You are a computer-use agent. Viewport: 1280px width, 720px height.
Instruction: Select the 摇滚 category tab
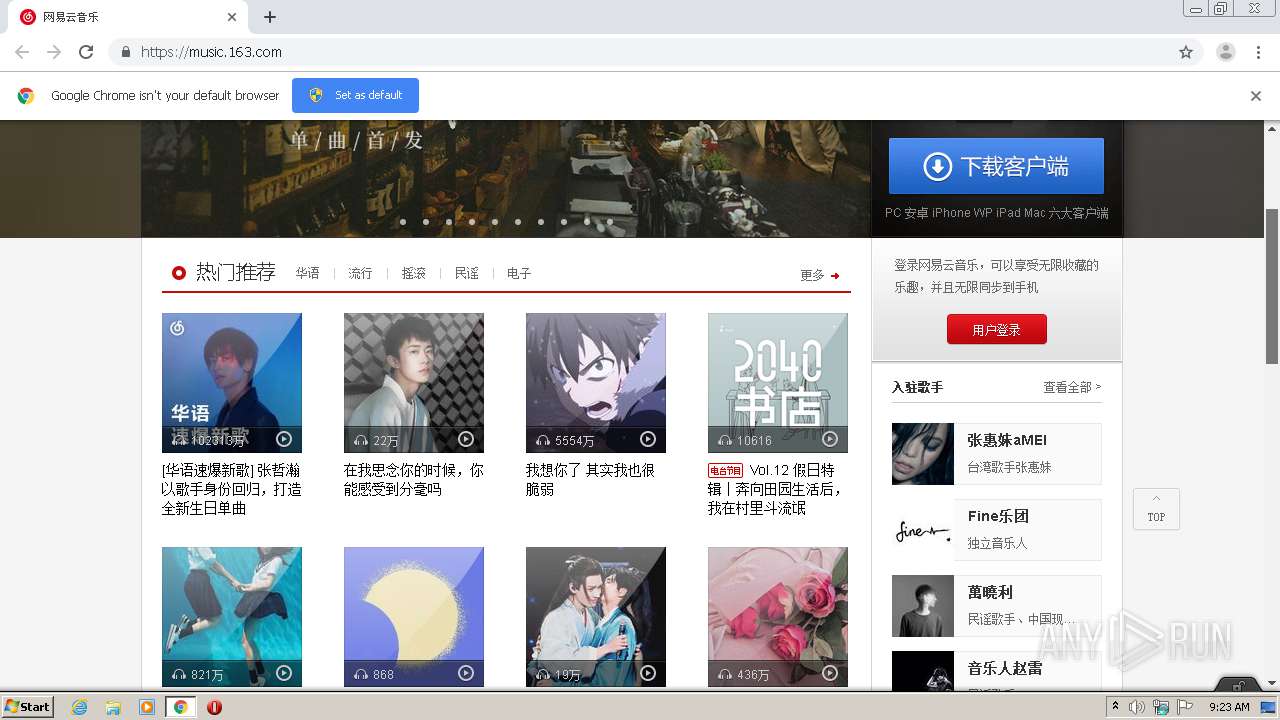click(414, 273)
